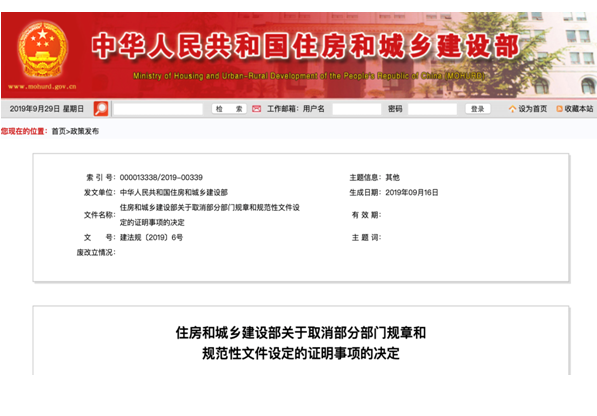This screenshot has width=597, height=416.
Task: Click the 您现在的位置 label
Action: 24,131
